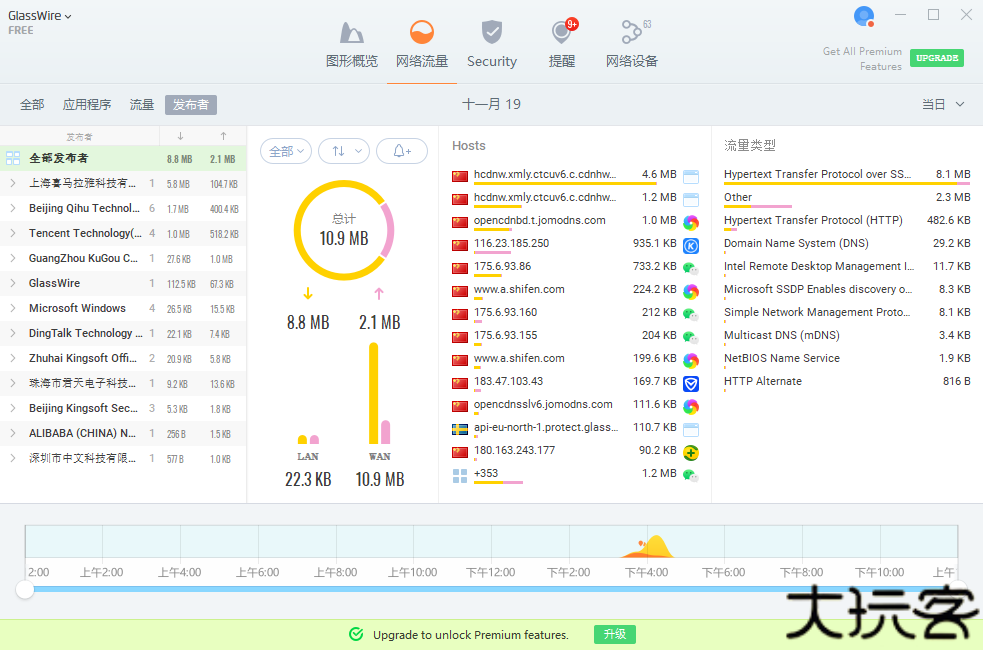The width and height of the screenshot is (983, 650).
Task: Click the WeChat icon on the +353 row
Action: (691, 476)
